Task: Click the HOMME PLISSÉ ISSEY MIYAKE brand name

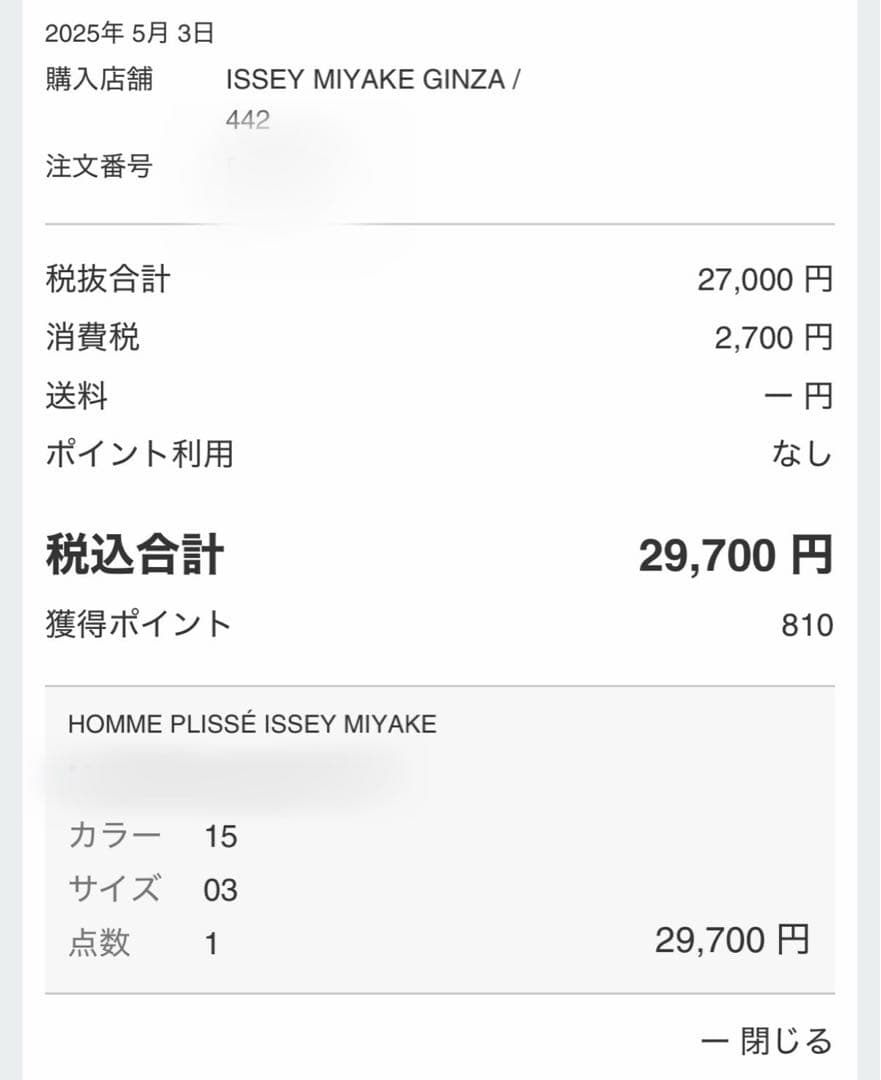Action: [x=252, y=724]
